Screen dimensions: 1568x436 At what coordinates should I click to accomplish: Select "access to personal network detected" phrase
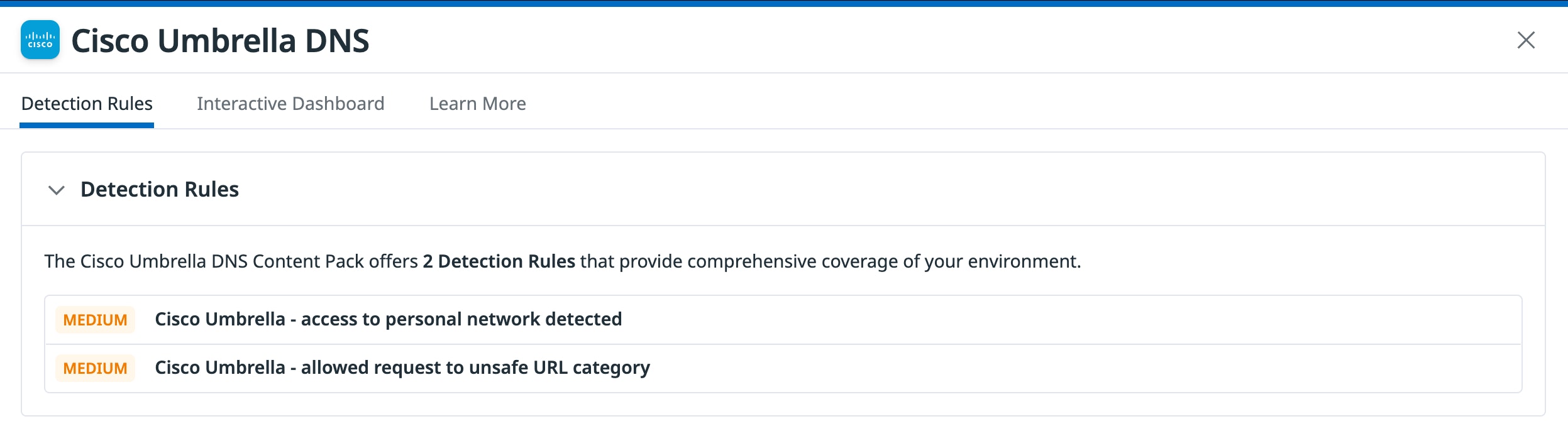click(x=461, y=320)
